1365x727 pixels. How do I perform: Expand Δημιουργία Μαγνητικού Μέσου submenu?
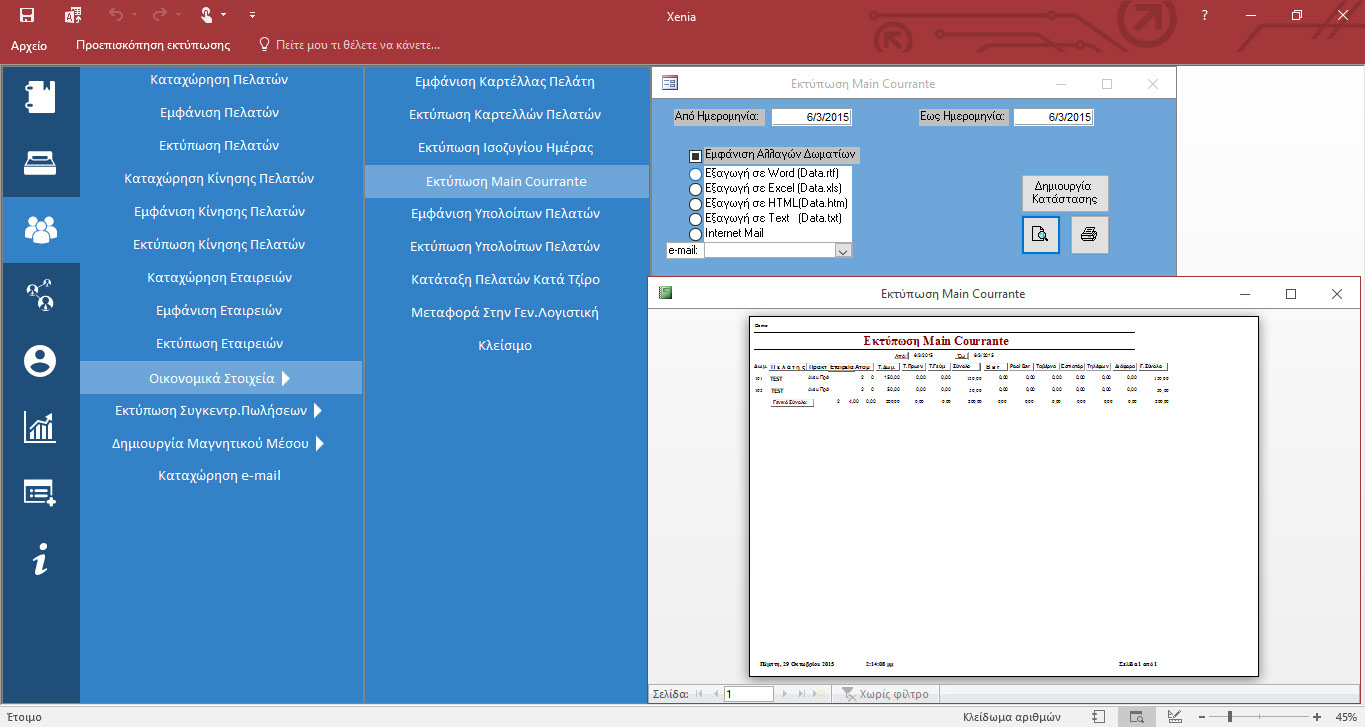(220, 443)
